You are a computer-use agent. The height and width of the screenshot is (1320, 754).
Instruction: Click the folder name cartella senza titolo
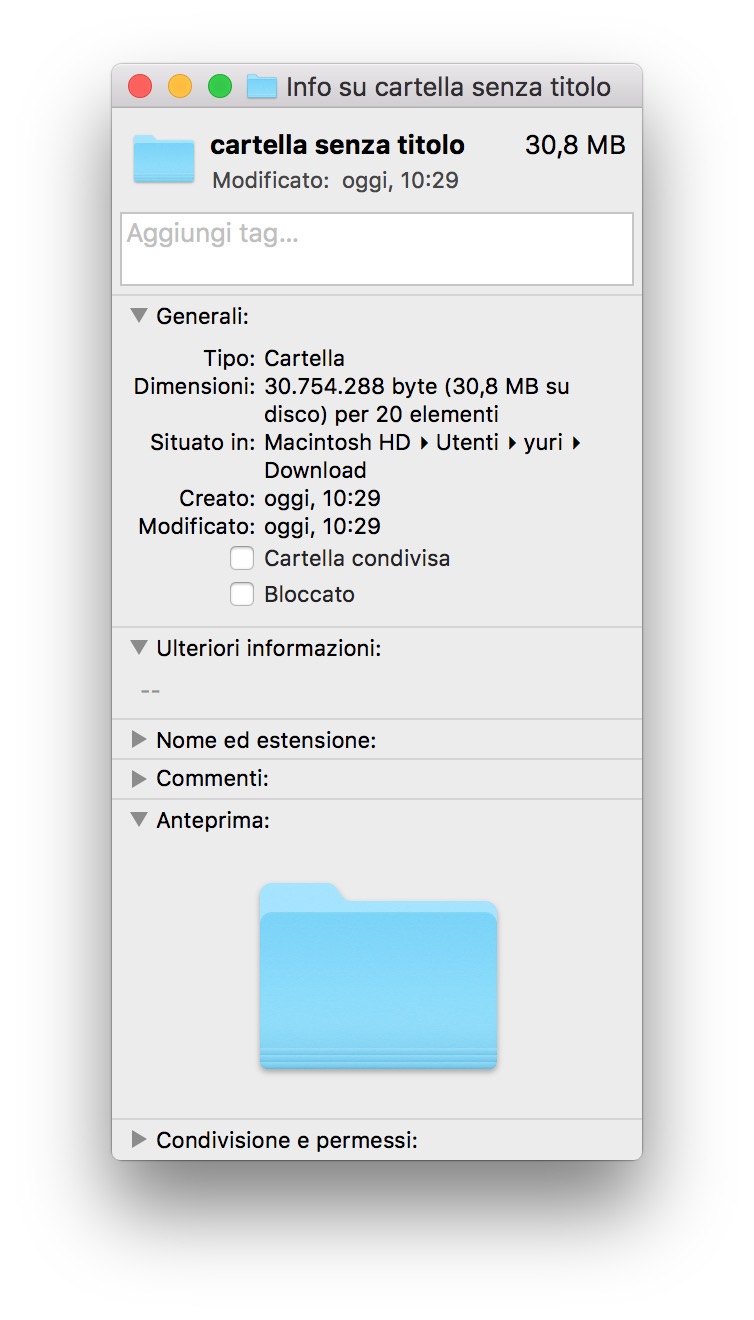[337, 145]
